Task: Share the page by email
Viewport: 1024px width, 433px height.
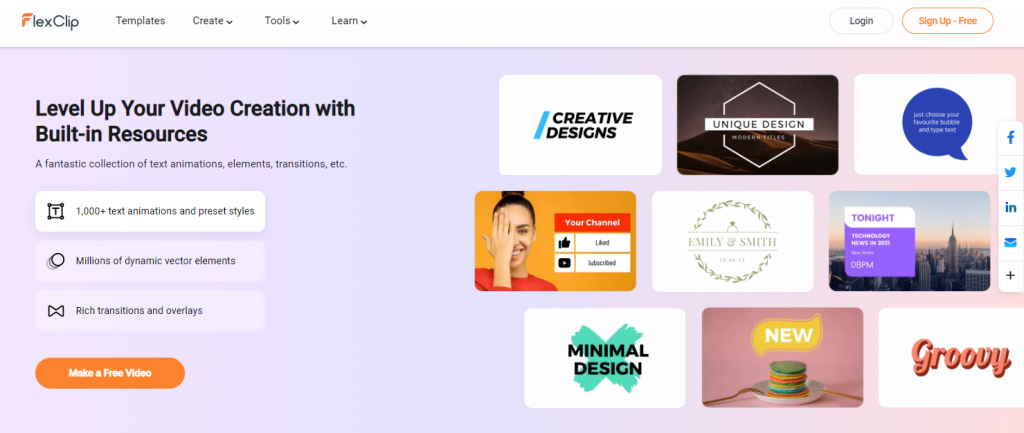Action: [x=1010, y=243]
